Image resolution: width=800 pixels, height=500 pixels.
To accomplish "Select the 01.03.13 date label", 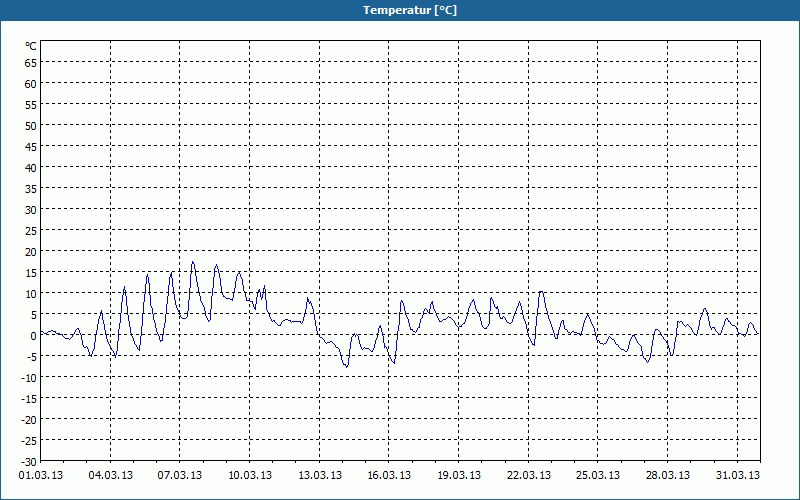I will [x=41, y=476].
